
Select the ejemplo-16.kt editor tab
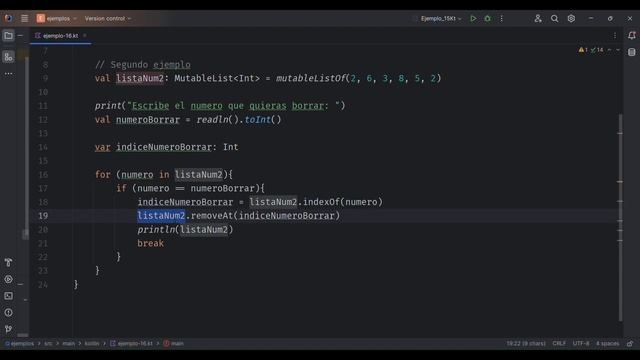pyautogui.click(x=60, y=36)
